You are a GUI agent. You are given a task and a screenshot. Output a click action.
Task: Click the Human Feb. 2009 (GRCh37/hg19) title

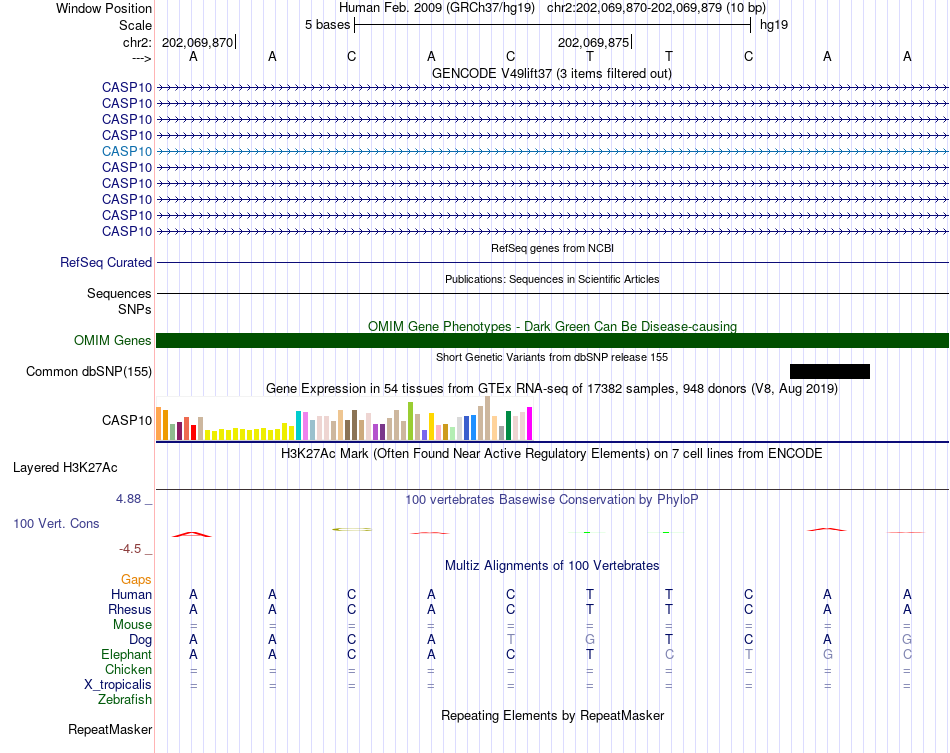pyautogui.click(x=437, y=8)
